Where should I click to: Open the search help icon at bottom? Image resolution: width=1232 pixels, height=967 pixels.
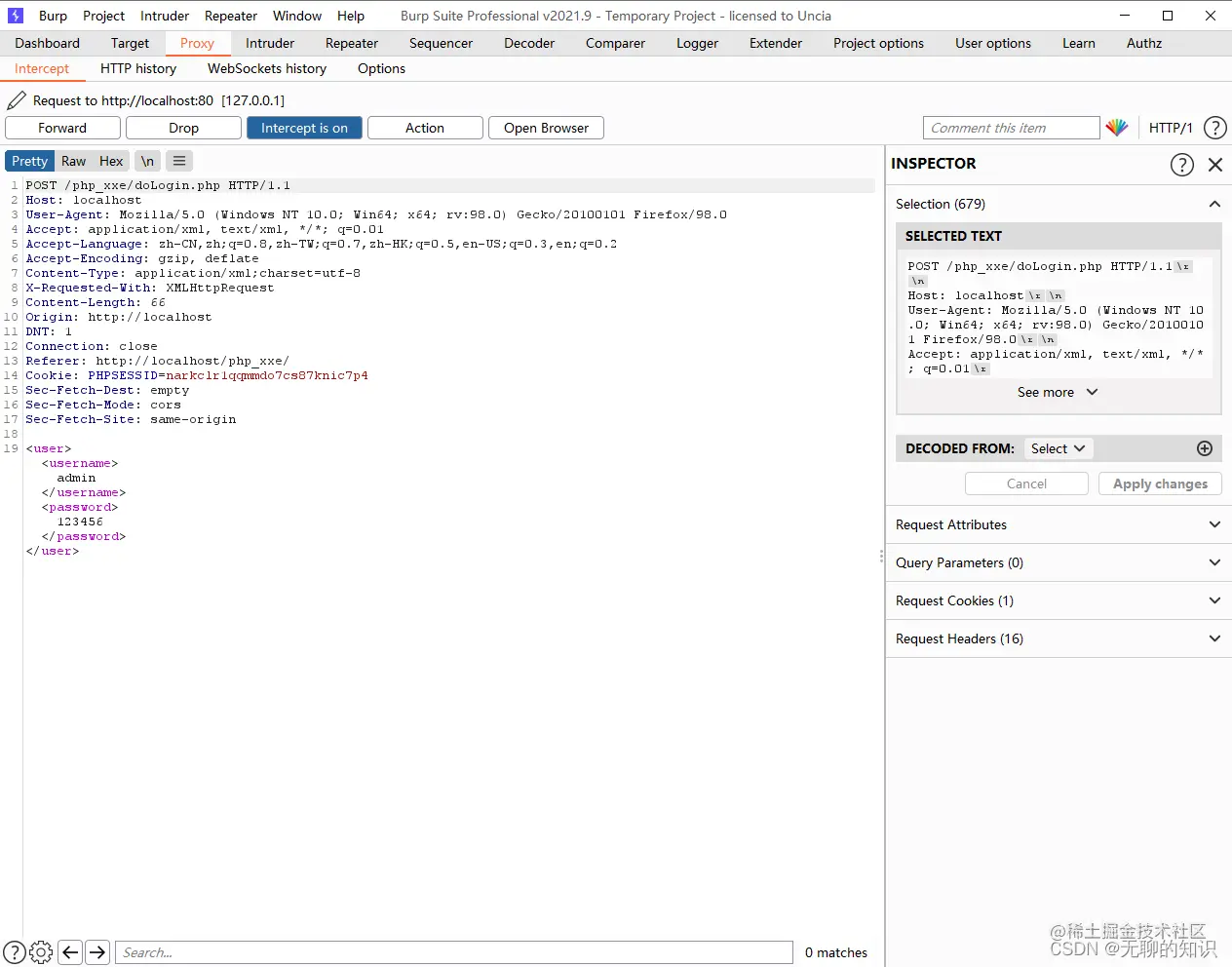pos(15,952)
